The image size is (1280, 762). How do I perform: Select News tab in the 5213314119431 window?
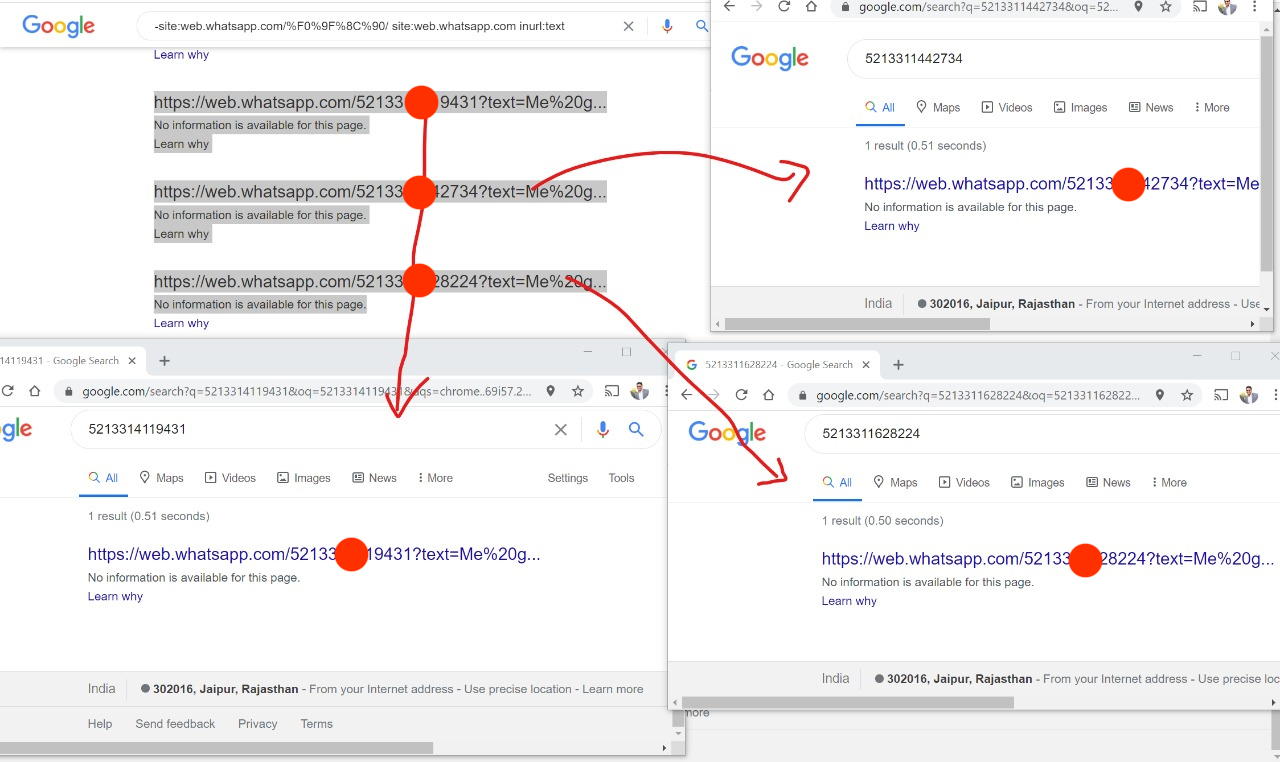(x=375, y=478)
